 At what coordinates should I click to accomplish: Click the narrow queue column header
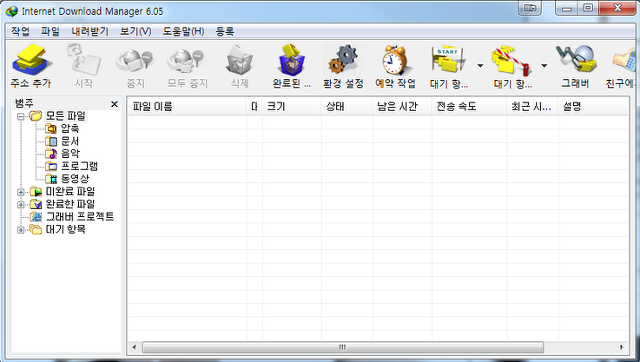[x=254, y=107]
